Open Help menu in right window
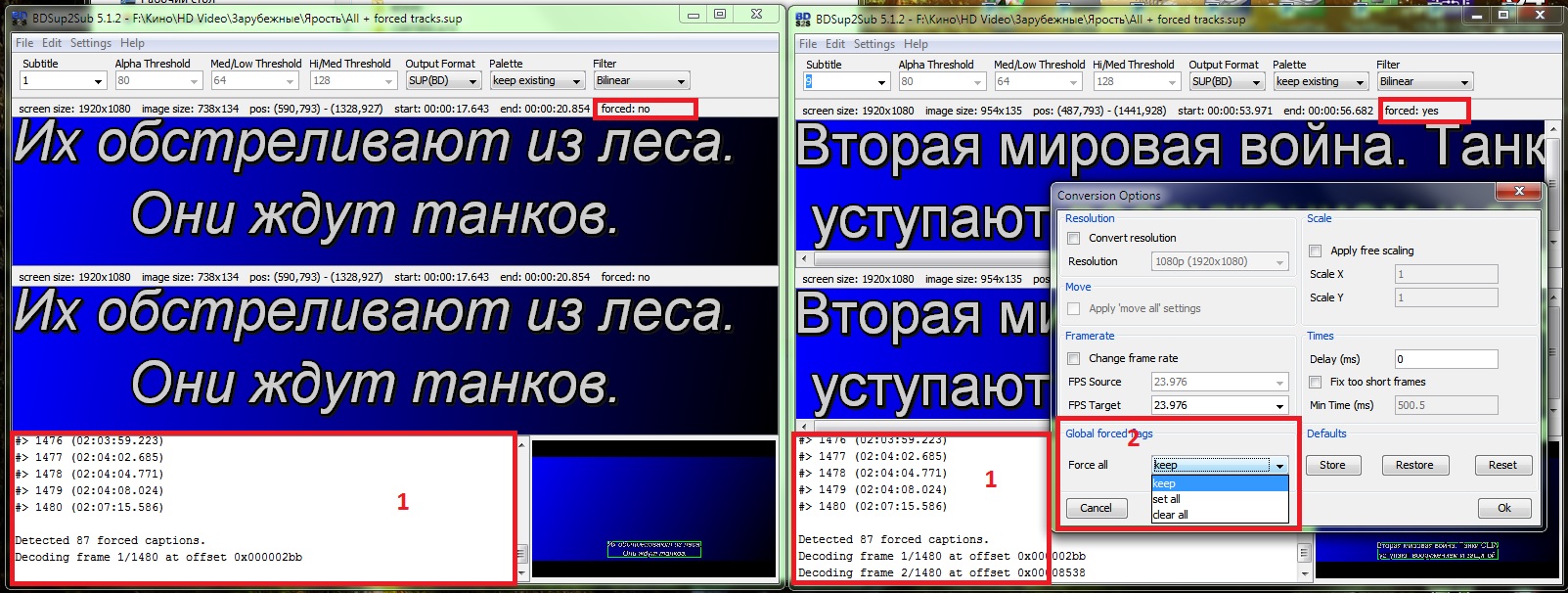Screen dimensions: 1568x593 point(916,44)
